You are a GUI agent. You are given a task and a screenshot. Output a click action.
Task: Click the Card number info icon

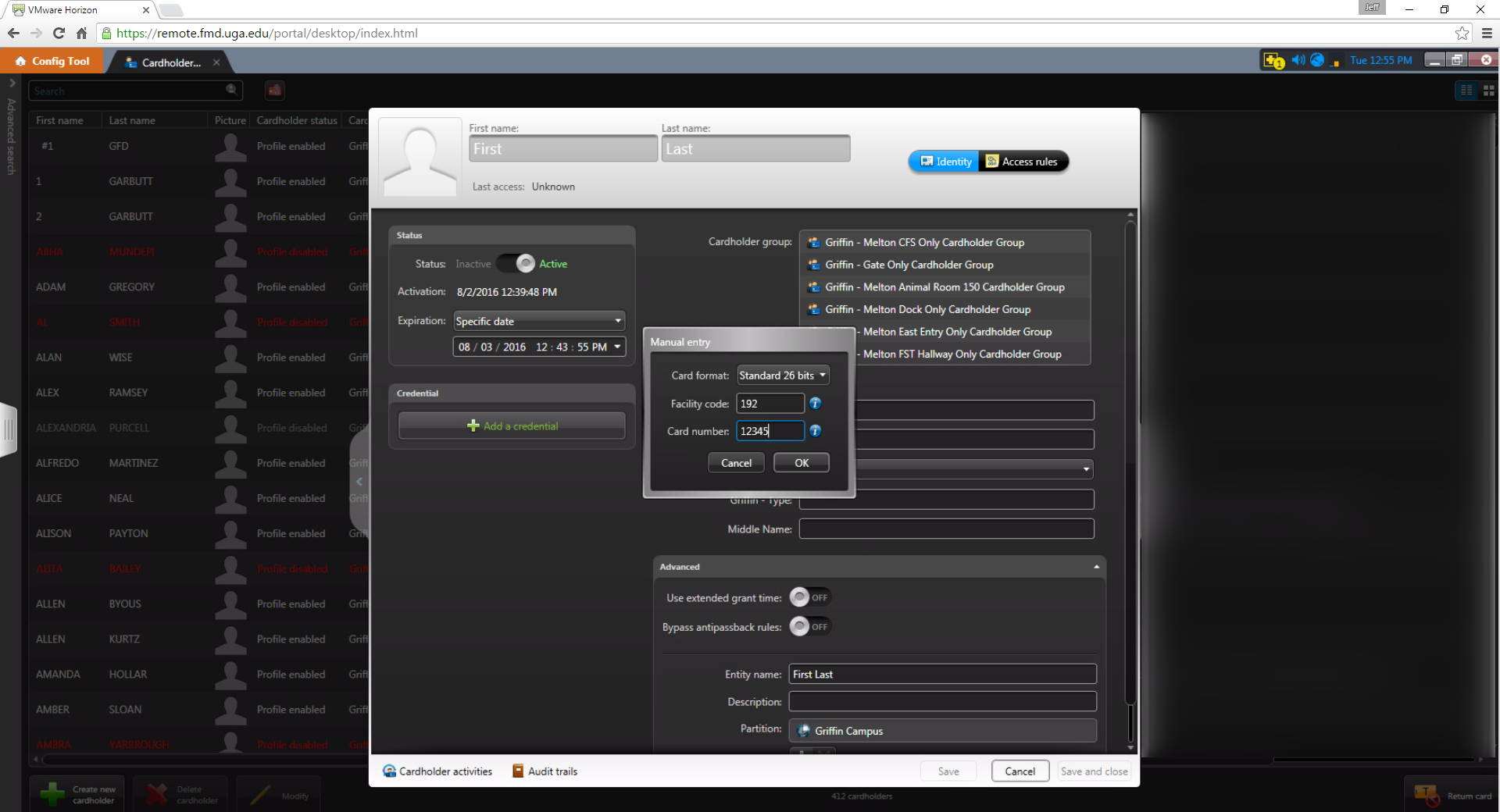[x=815, y=431]
